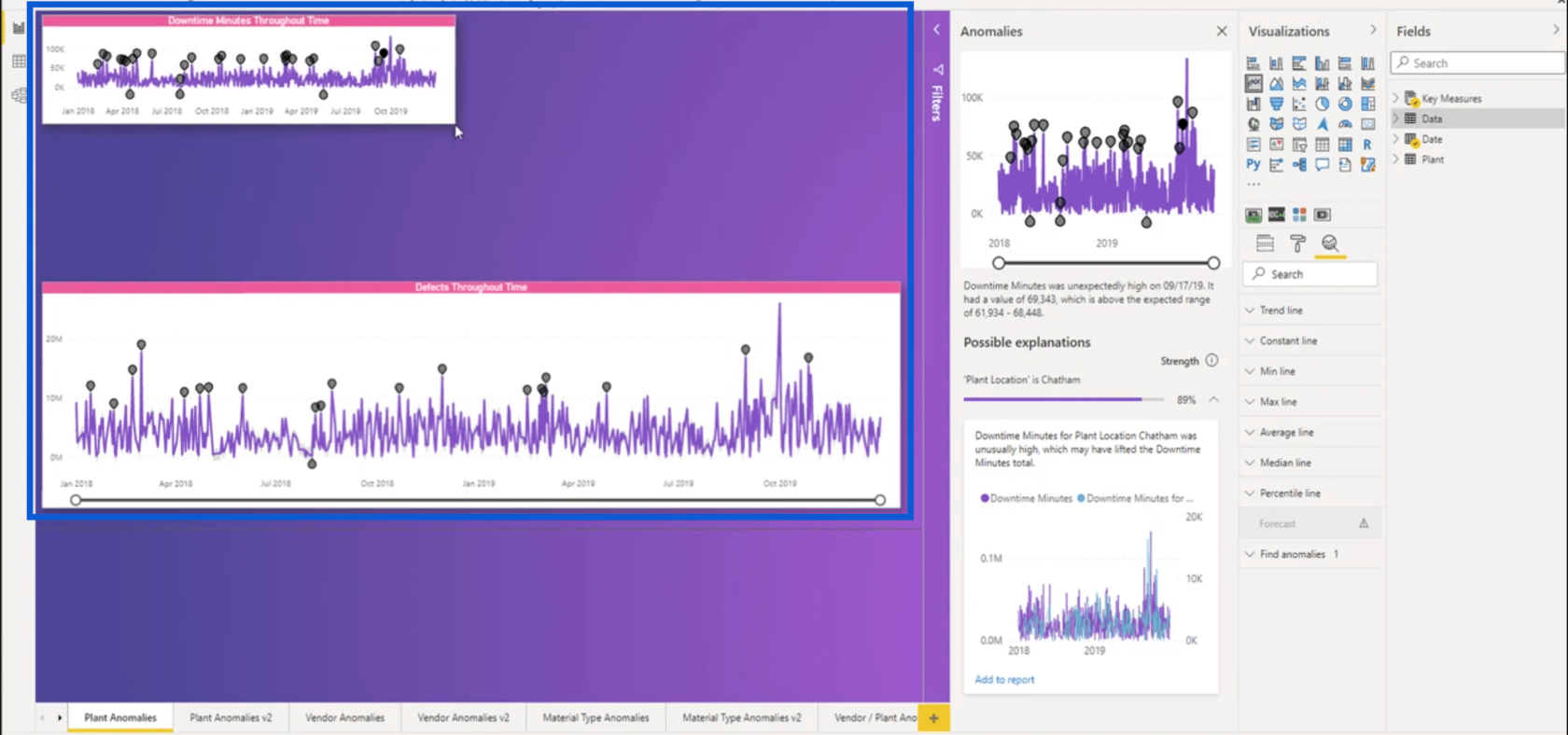This screenshot has width=1568, height=735.
Task: Select the Line chart visual
Action: pos(1253,83)
